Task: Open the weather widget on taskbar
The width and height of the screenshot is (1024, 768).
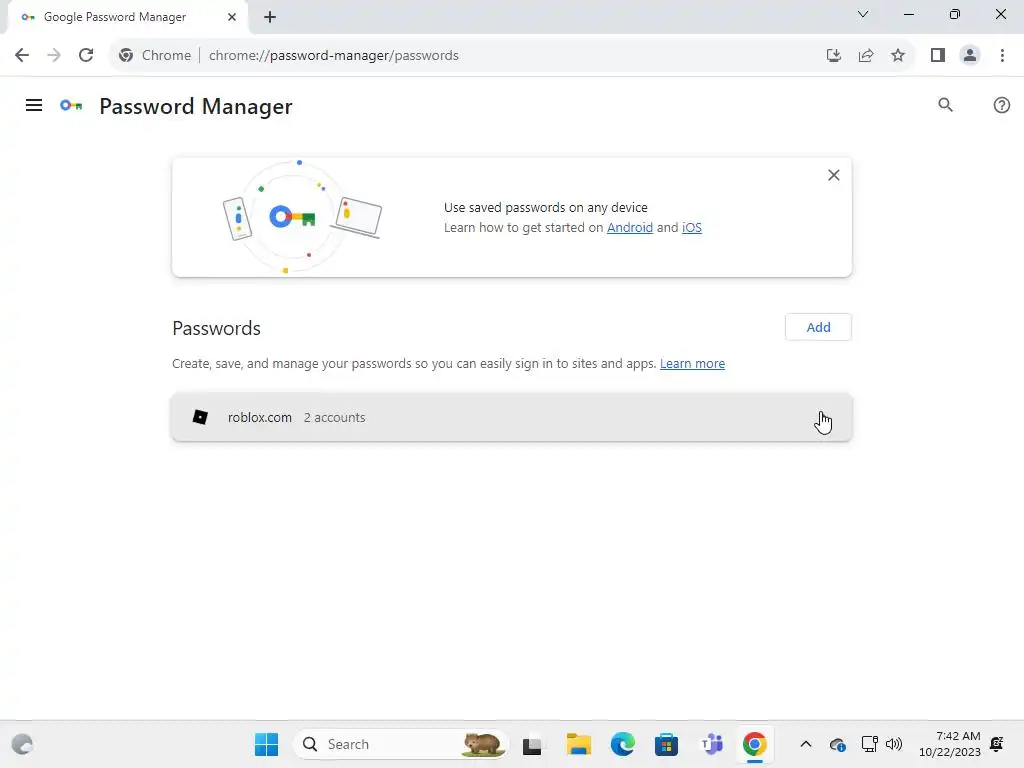Action: (x=22, y=744)
